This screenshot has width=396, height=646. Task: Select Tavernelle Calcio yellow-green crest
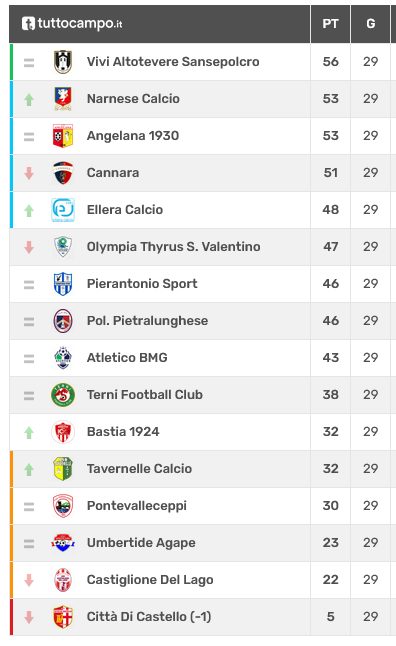pyautogui.click(x=63, y=469)
